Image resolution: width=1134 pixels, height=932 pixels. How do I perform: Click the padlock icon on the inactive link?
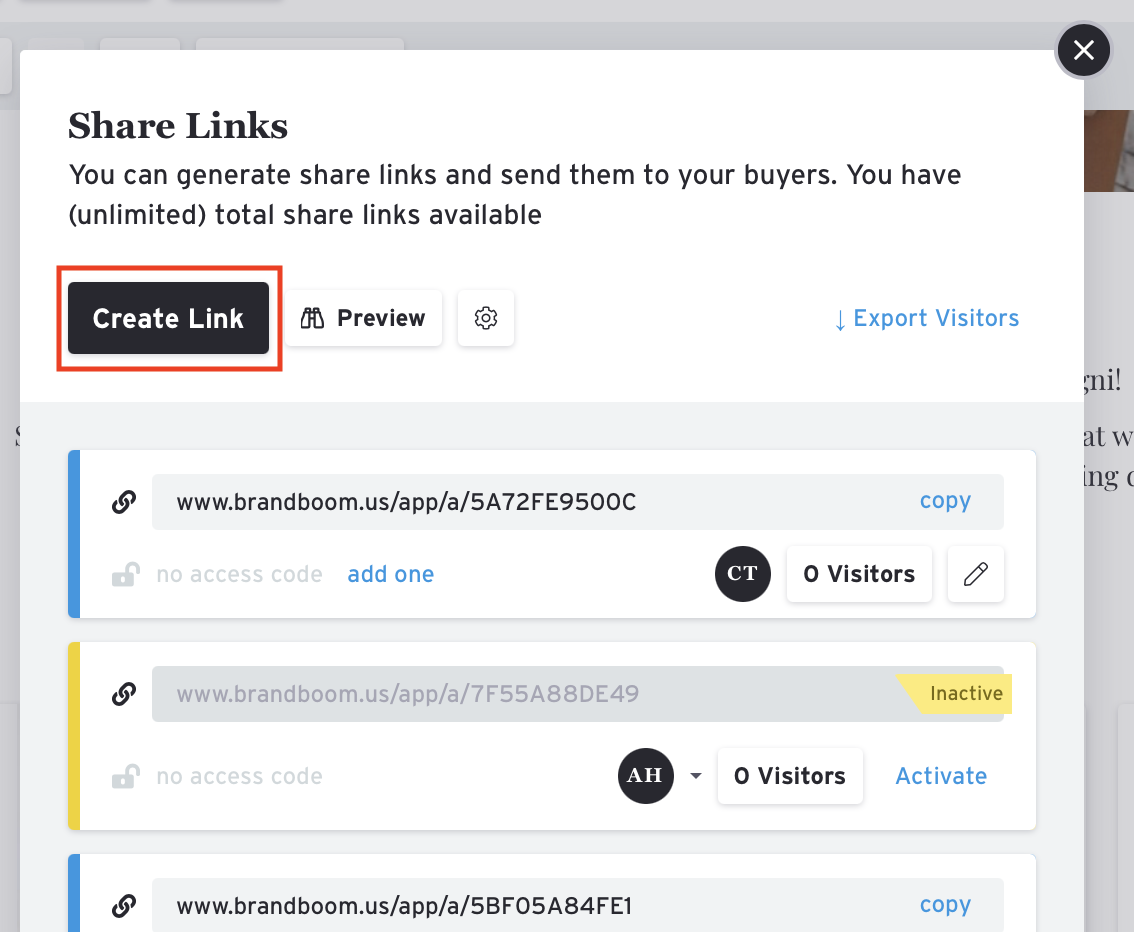click(x=126, y=775)
